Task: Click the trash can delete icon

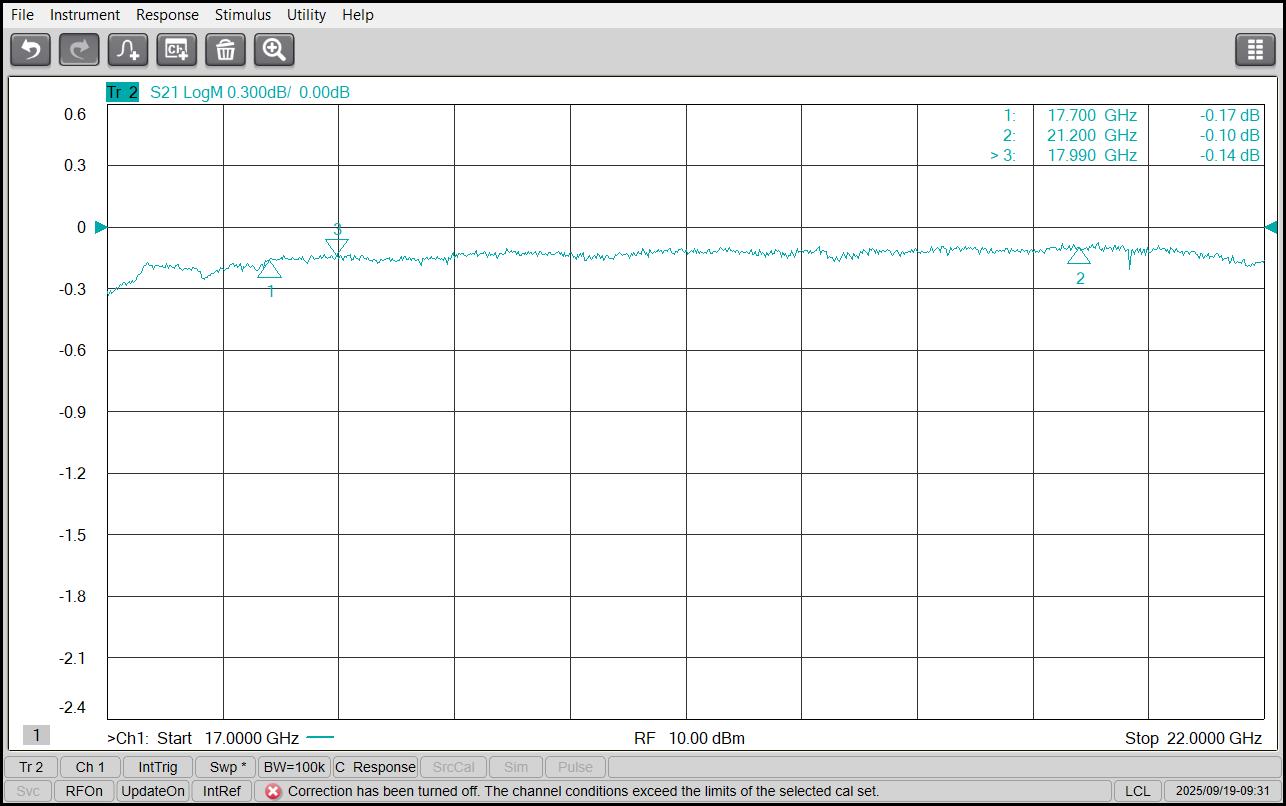Action: (225, 49)
